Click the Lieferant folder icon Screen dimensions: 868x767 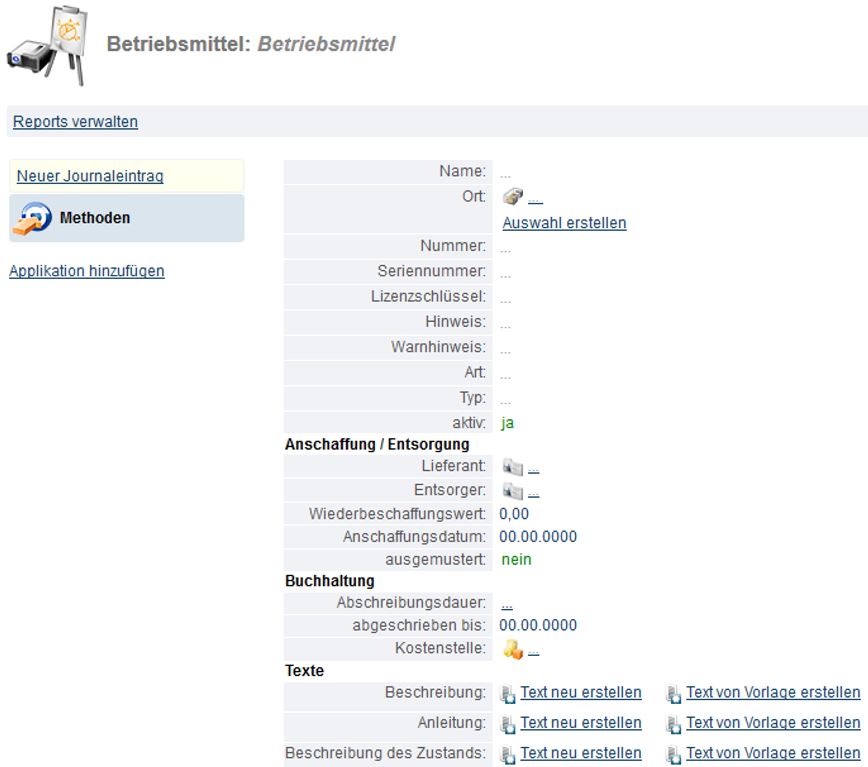point(512,467)
